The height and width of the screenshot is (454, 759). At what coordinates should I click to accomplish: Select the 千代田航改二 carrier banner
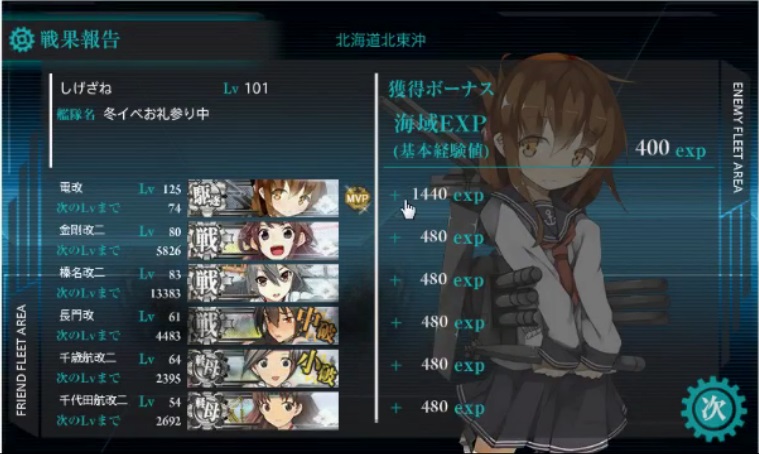[x=263, y=410]
